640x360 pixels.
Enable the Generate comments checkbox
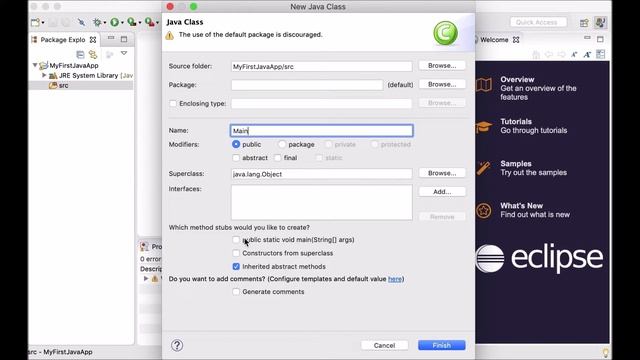tap(236, 292)
